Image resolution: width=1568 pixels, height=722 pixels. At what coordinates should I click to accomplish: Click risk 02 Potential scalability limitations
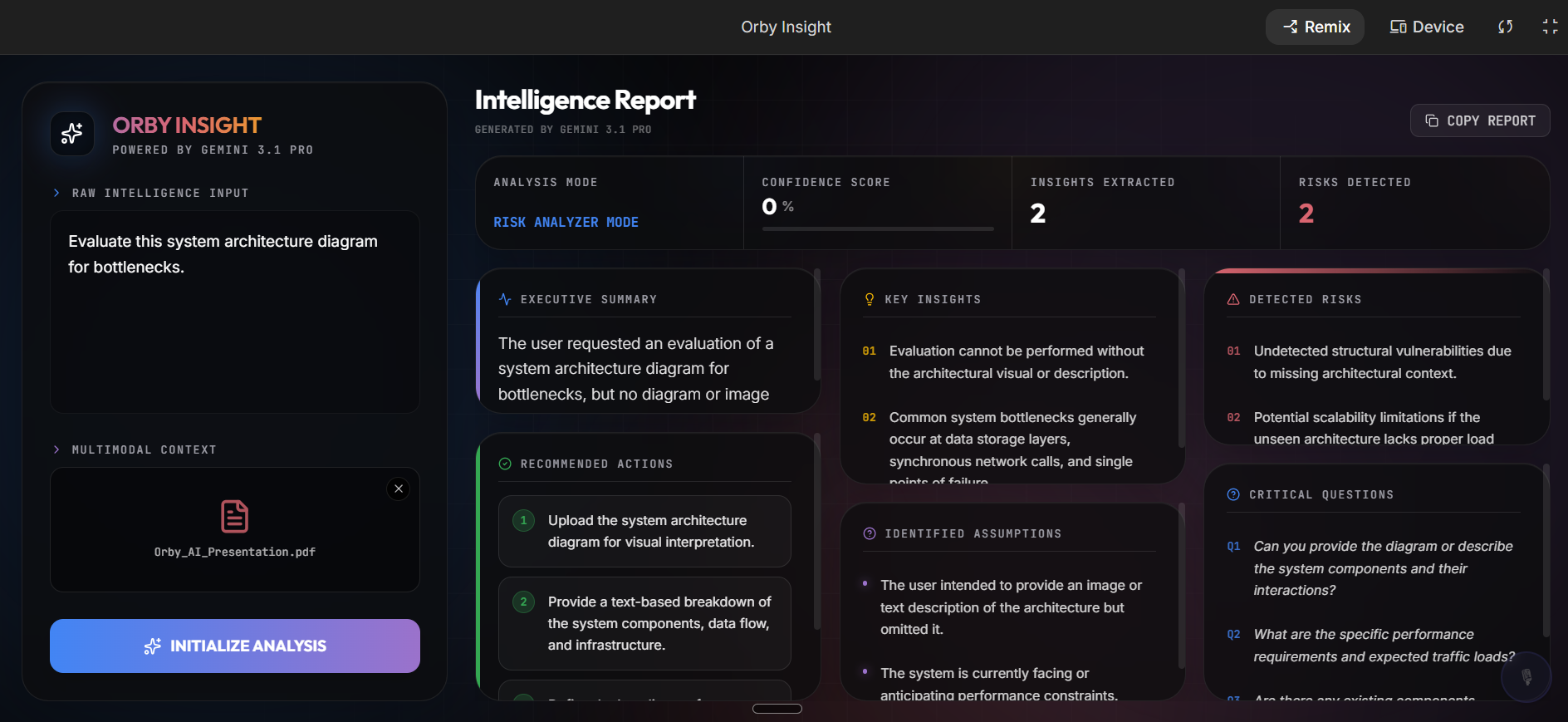pos(1373,428)
